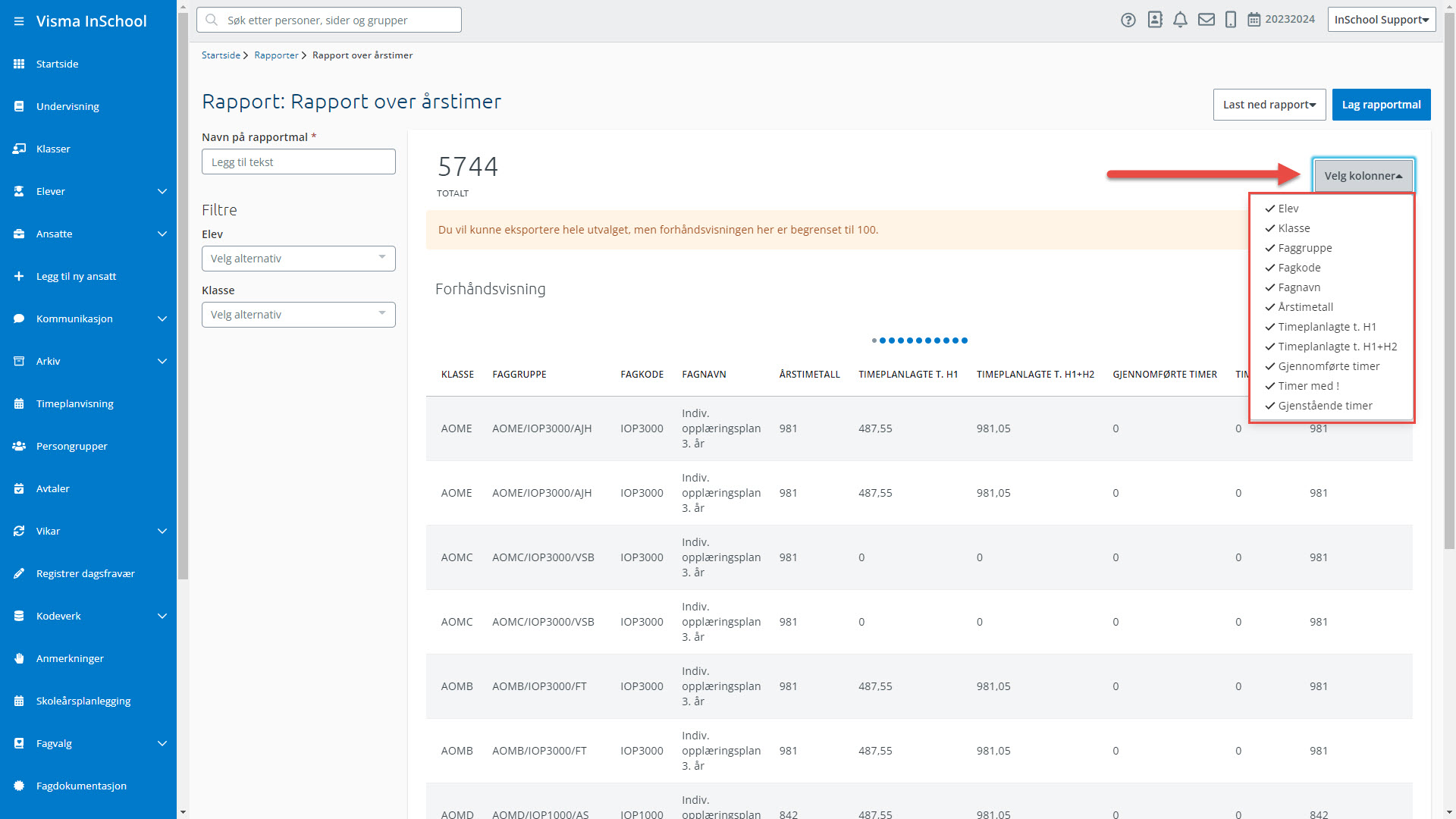
Task: Follow the Rapporter breadcrumb link
Action: (x=276, y=55)
